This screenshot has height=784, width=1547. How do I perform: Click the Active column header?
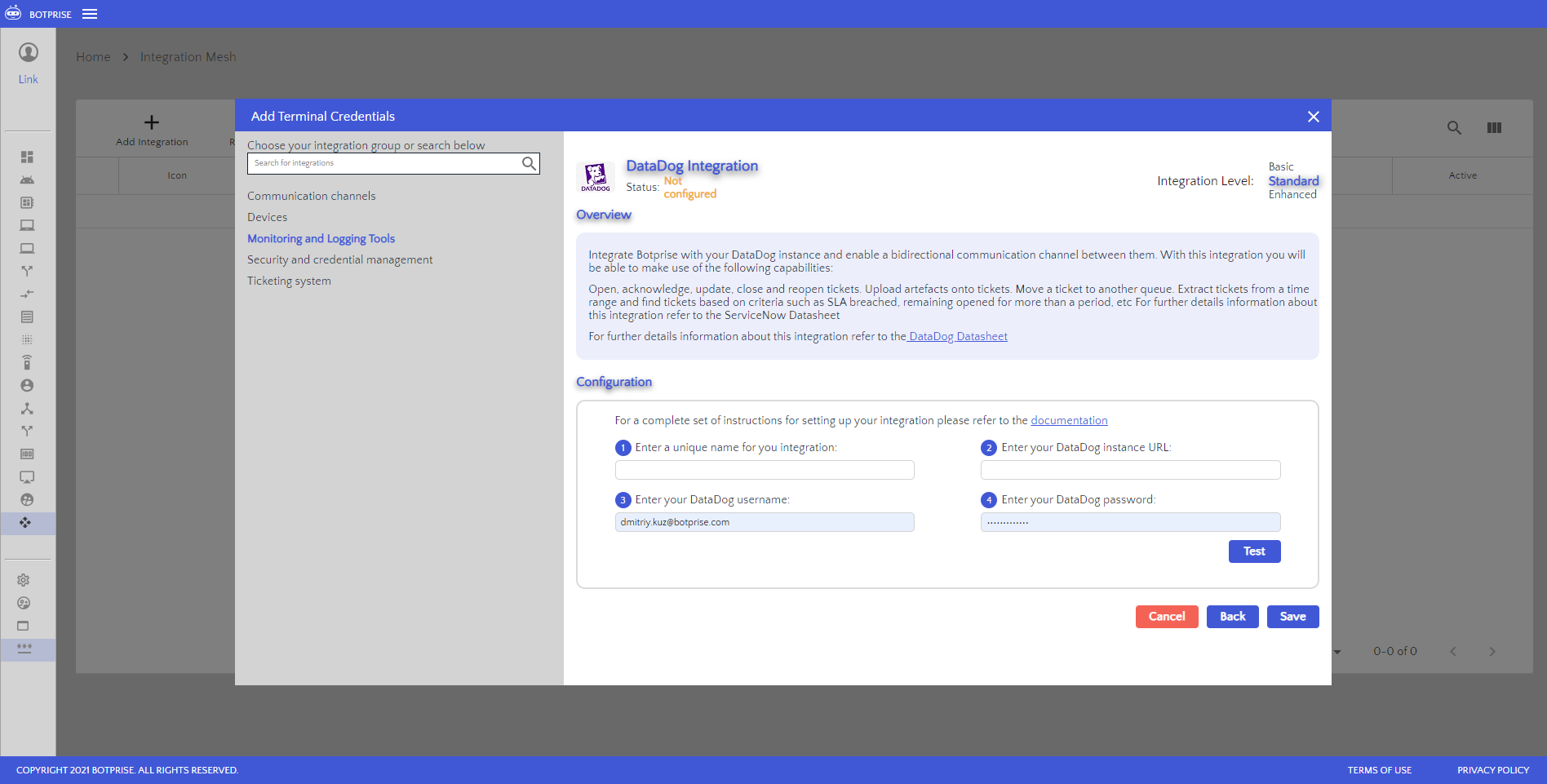tap(1462, 175)
